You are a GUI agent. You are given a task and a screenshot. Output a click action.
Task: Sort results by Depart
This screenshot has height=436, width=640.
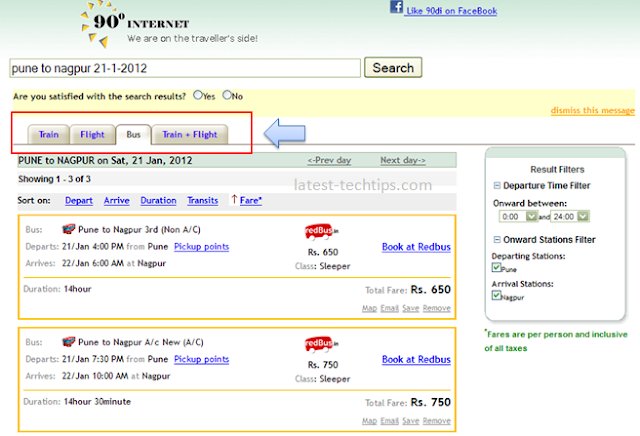[x=79, y=200]
